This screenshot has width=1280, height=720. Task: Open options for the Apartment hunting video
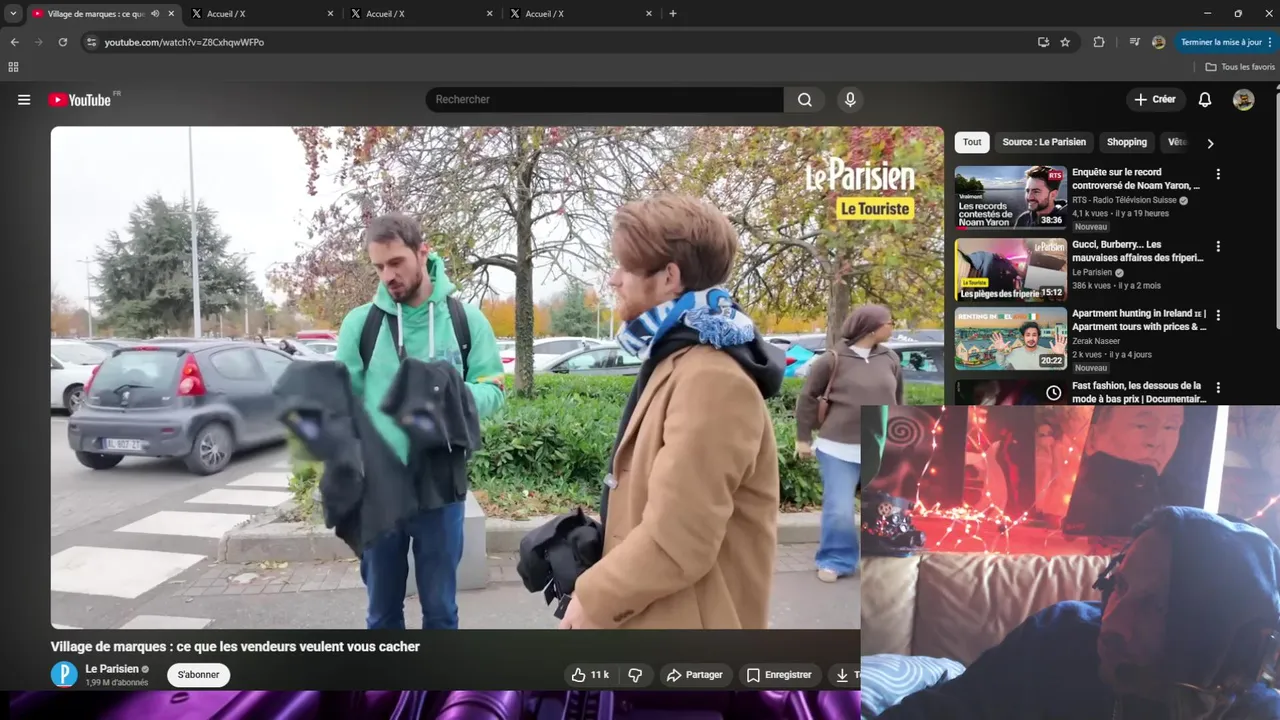pos(1218,315)
